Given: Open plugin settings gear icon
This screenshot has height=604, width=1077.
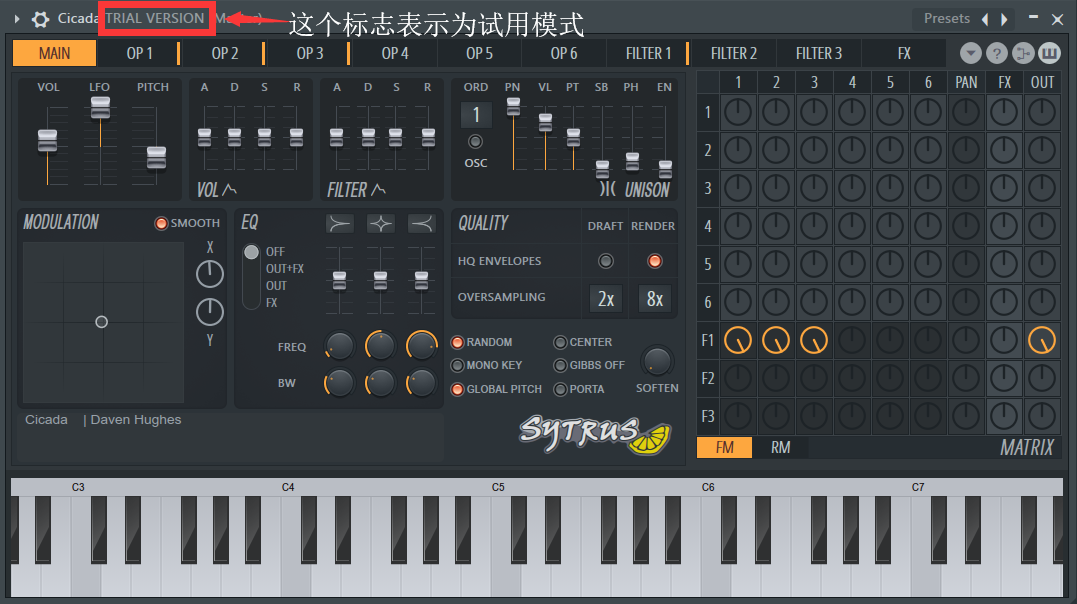Looking at the screenshot, I should tap(41, 19).
